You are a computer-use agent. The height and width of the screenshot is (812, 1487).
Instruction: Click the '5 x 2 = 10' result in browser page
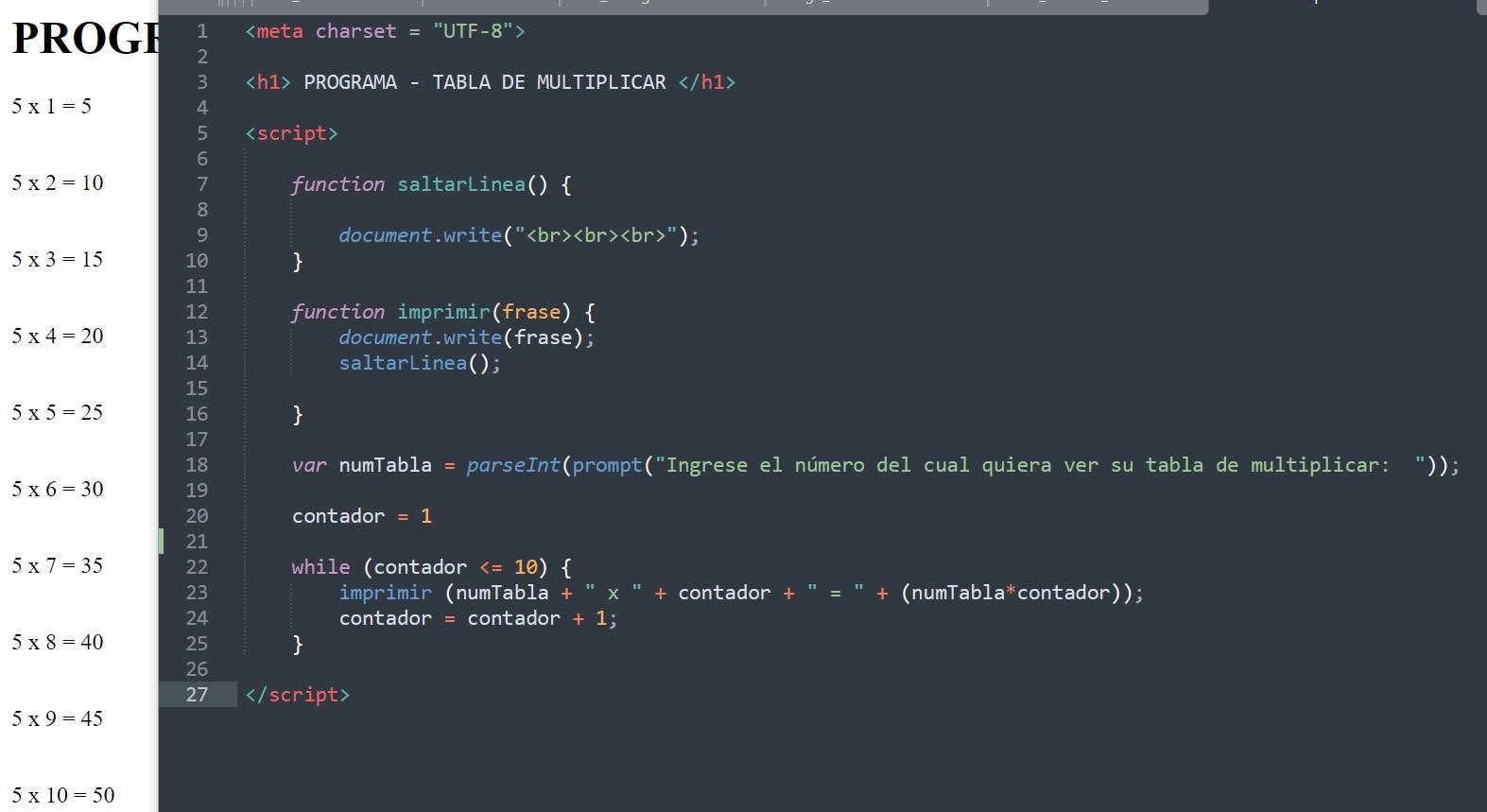57,182
